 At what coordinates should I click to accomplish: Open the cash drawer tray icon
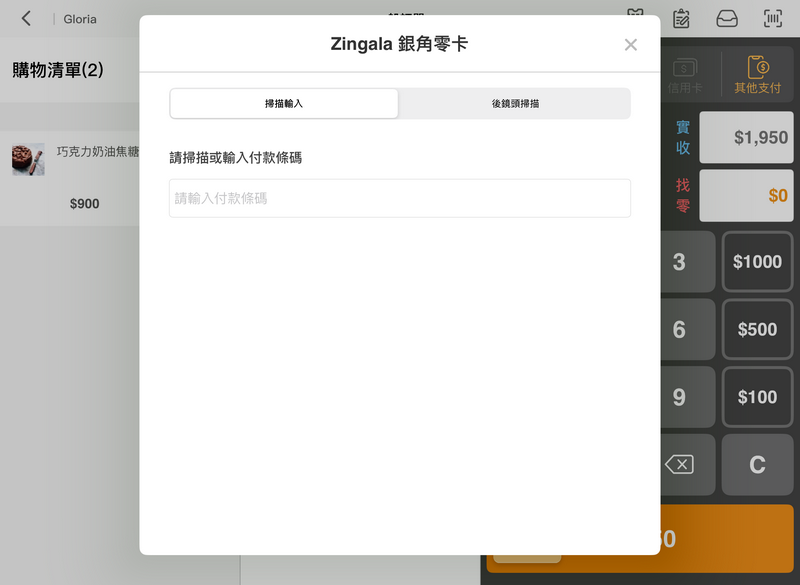[727, 18]
